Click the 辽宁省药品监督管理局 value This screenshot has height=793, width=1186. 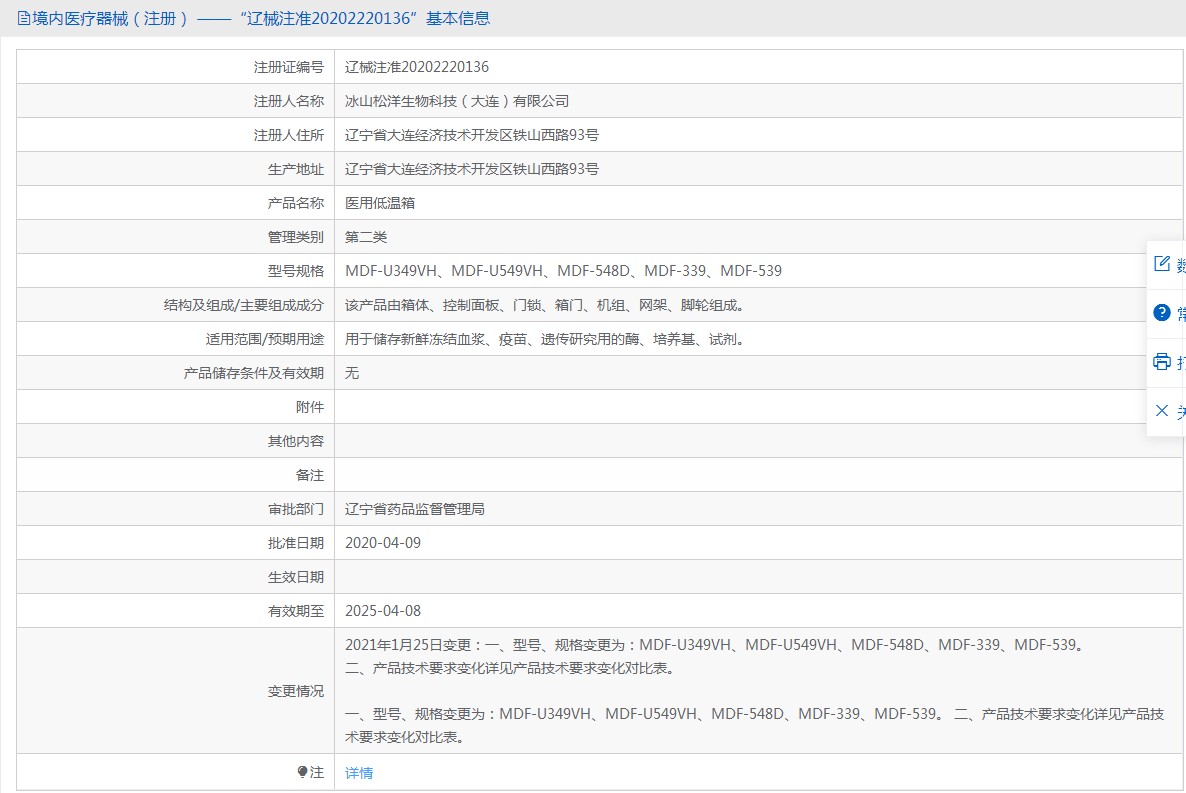(414, 509)
